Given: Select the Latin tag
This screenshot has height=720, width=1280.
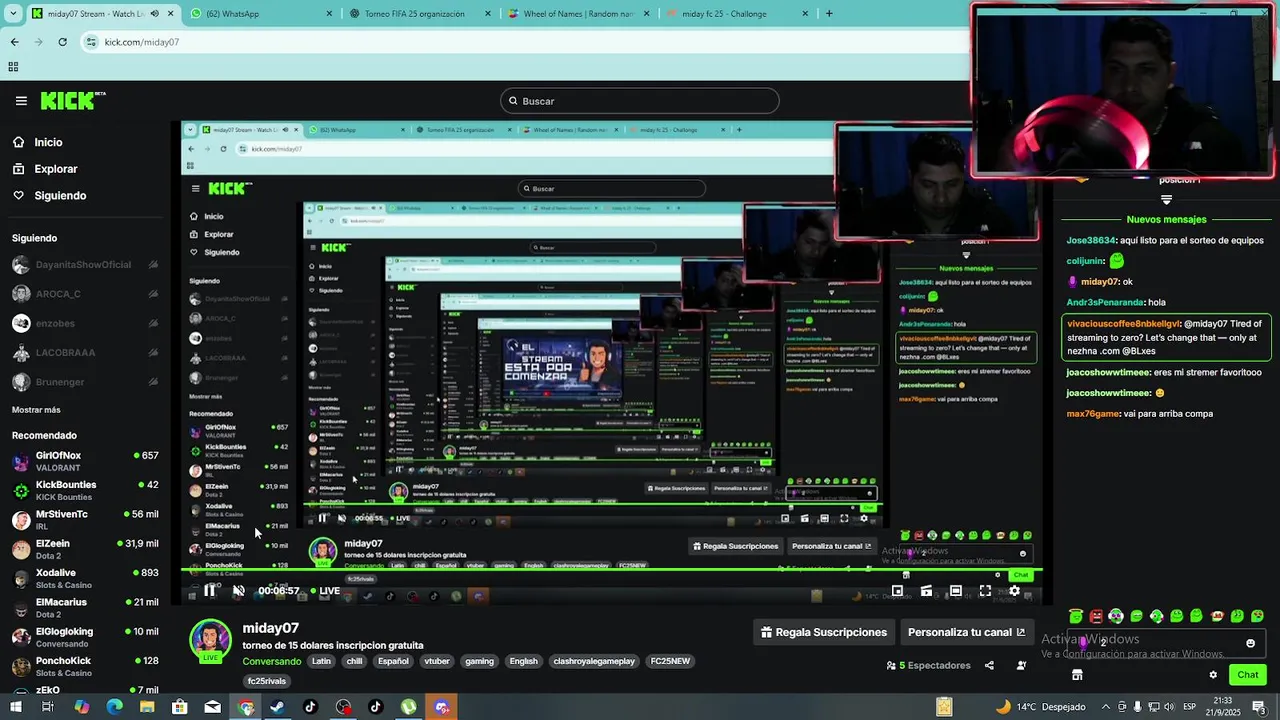Looking at the screenshot, I should (321, 661).
